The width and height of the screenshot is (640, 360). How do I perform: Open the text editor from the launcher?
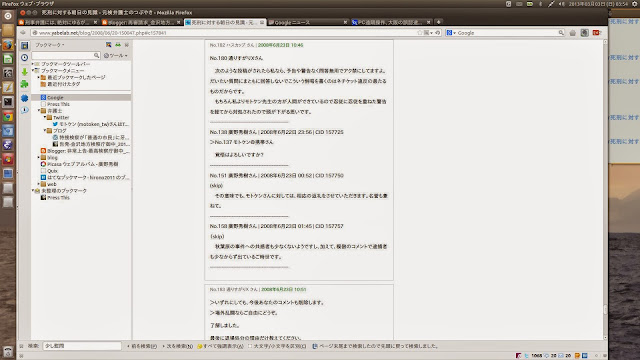coord(8,88)
